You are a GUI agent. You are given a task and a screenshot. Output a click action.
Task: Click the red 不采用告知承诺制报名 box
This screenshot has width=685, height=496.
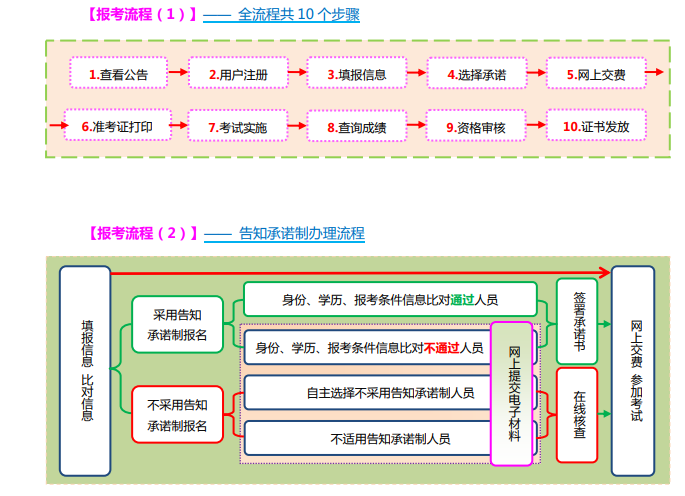click(x=177, y=414)
